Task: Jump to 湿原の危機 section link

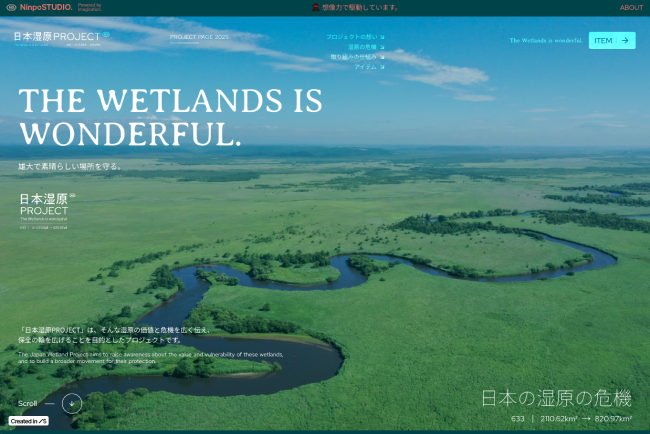Action: coord(361,47)
